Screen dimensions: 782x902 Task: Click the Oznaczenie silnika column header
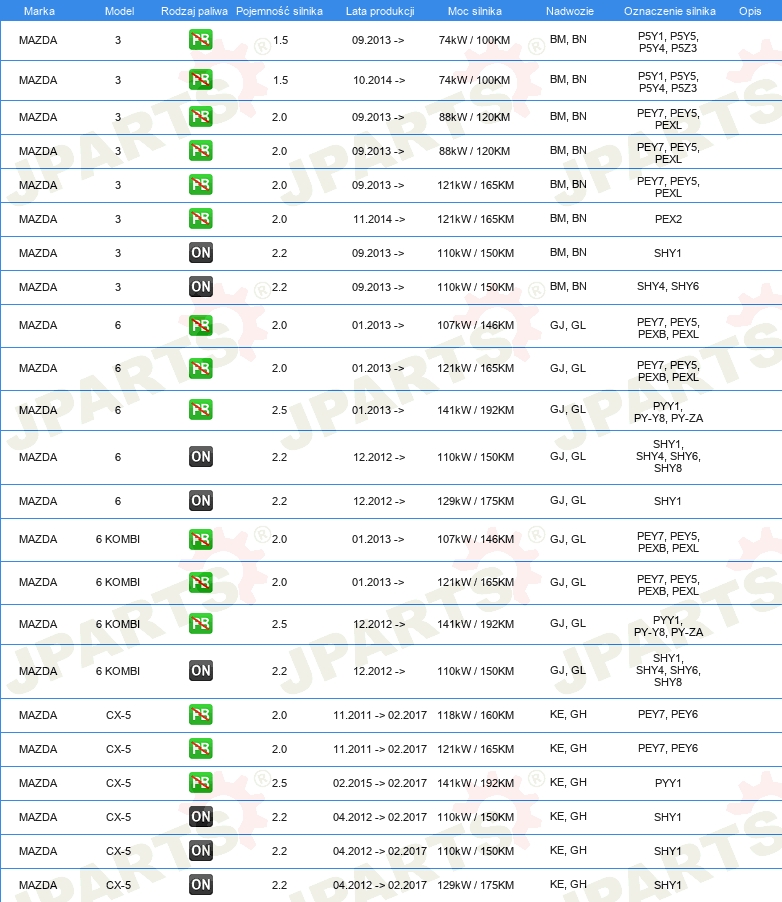pyautogui.click(x=670, y=11)
